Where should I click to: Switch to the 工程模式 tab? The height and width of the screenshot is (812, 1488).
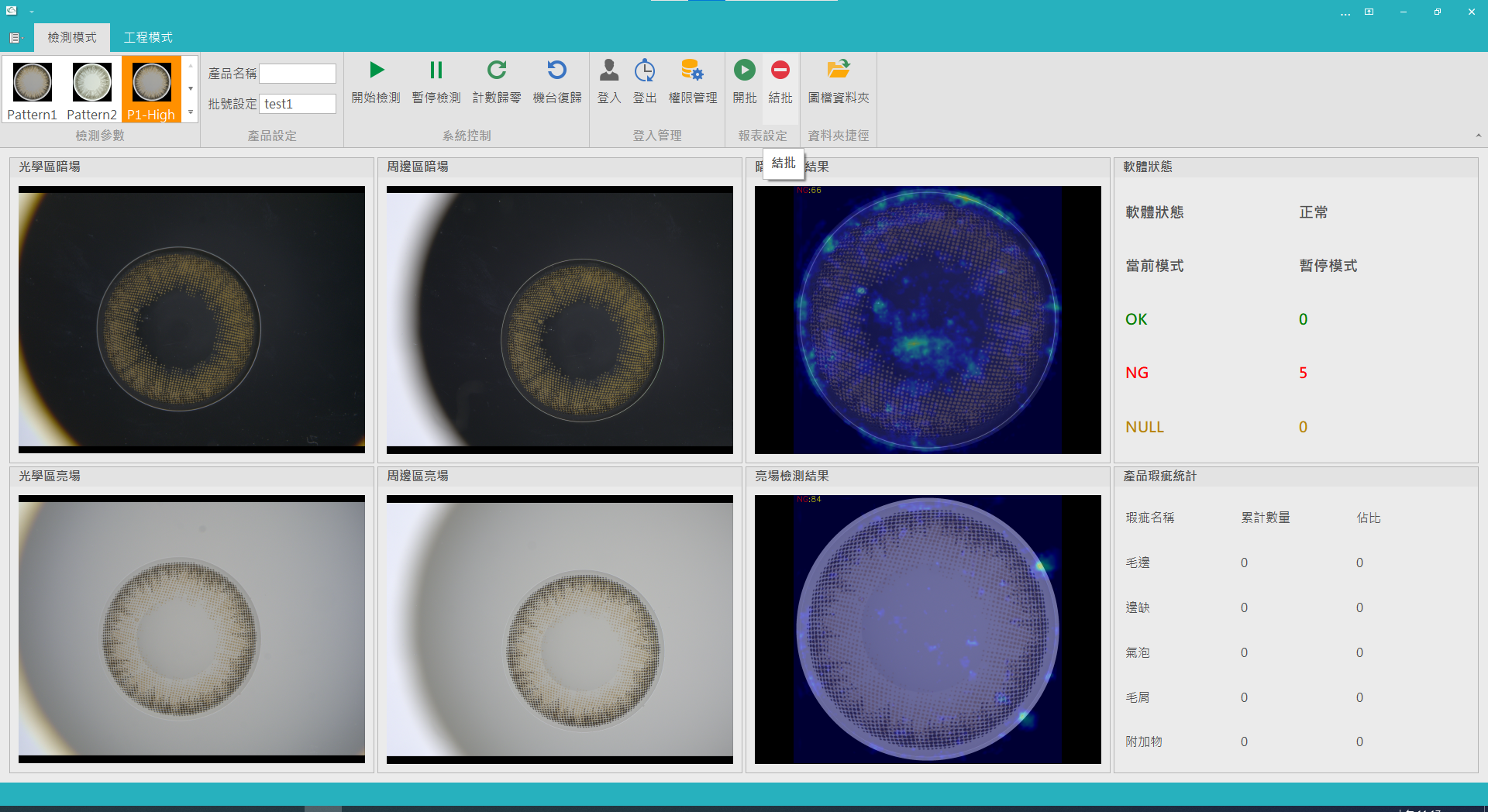click(x=148, y=37)
